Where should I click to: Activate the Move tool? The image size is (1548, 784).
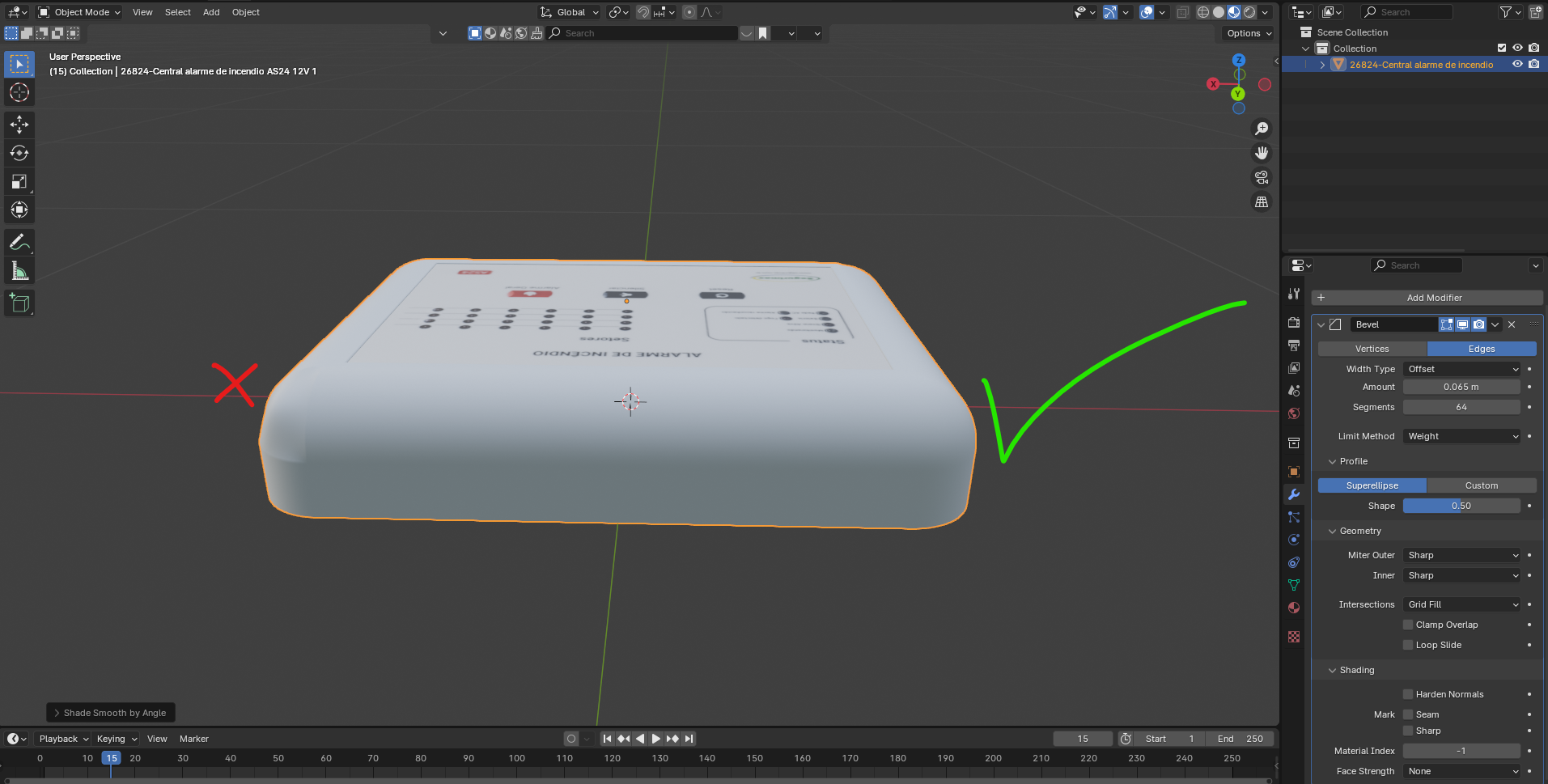coord(19,125)
